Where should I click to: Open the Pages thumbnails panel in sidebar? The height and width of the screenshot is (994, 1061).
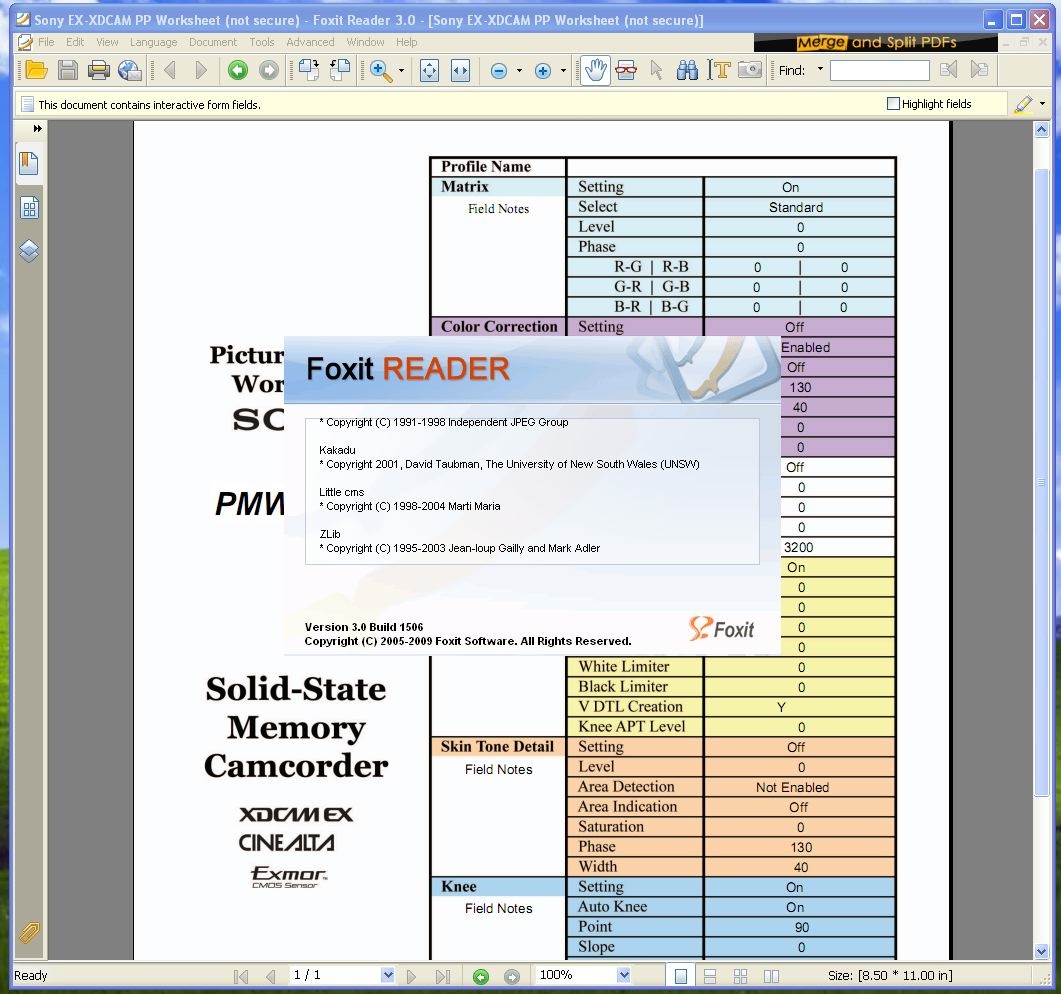(29, 208)
